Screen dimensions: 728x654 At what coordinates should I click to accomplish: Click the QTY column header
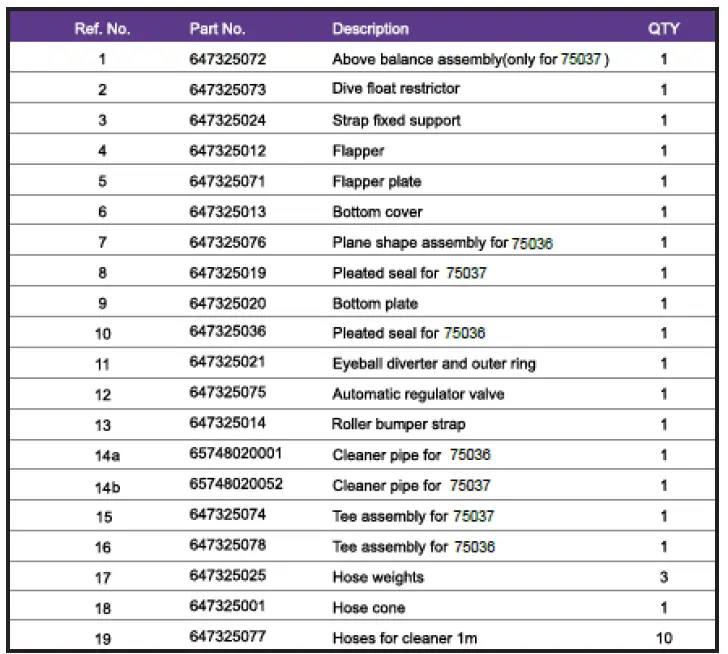664,29
